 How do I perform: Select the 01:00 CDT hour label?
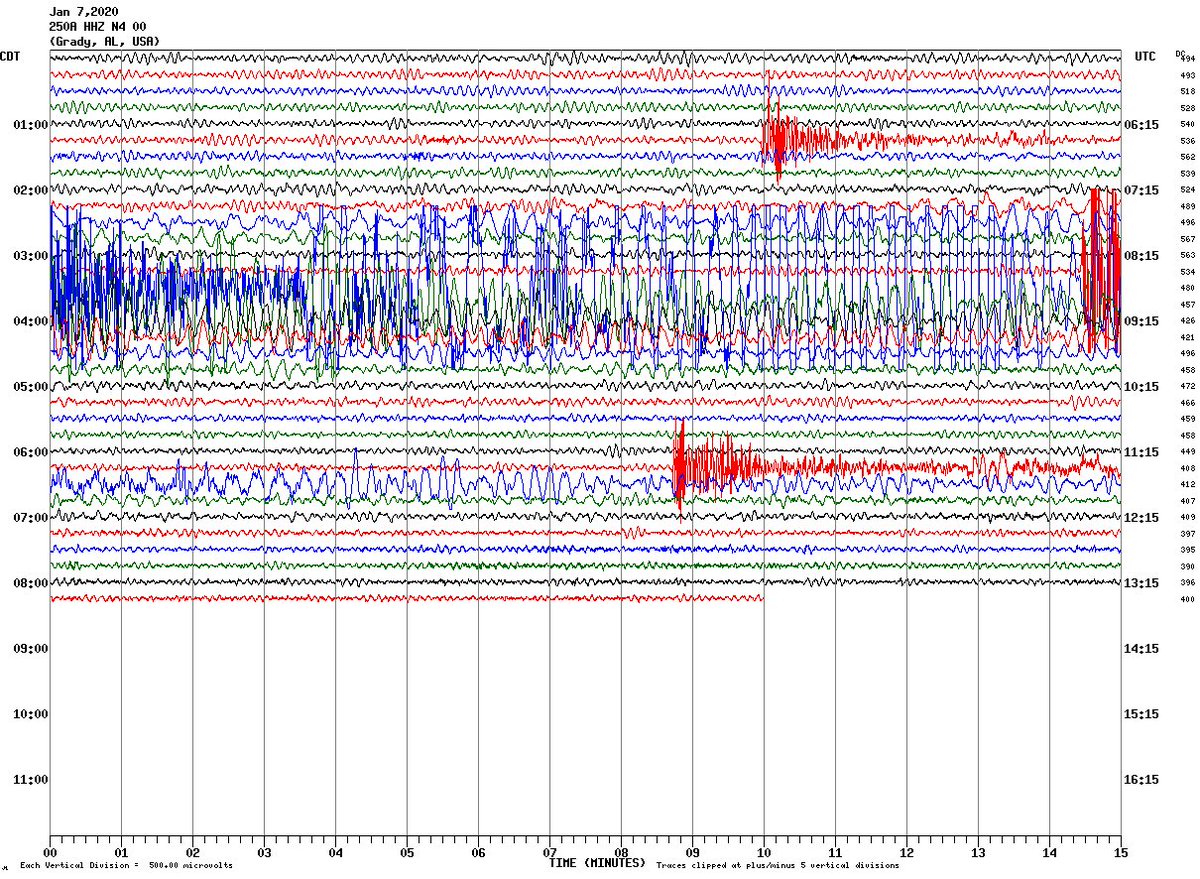point(30,125)
